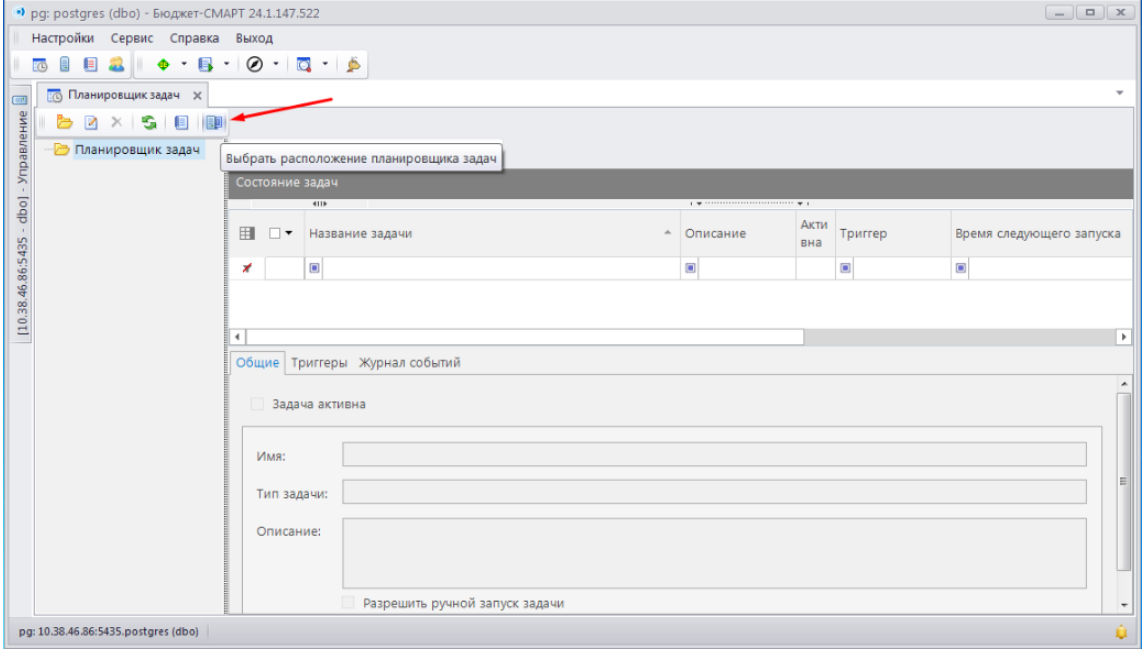Click the green diamond icon in main toolbar
Screen dimensions: 1144x650
[x=163, y=65]
